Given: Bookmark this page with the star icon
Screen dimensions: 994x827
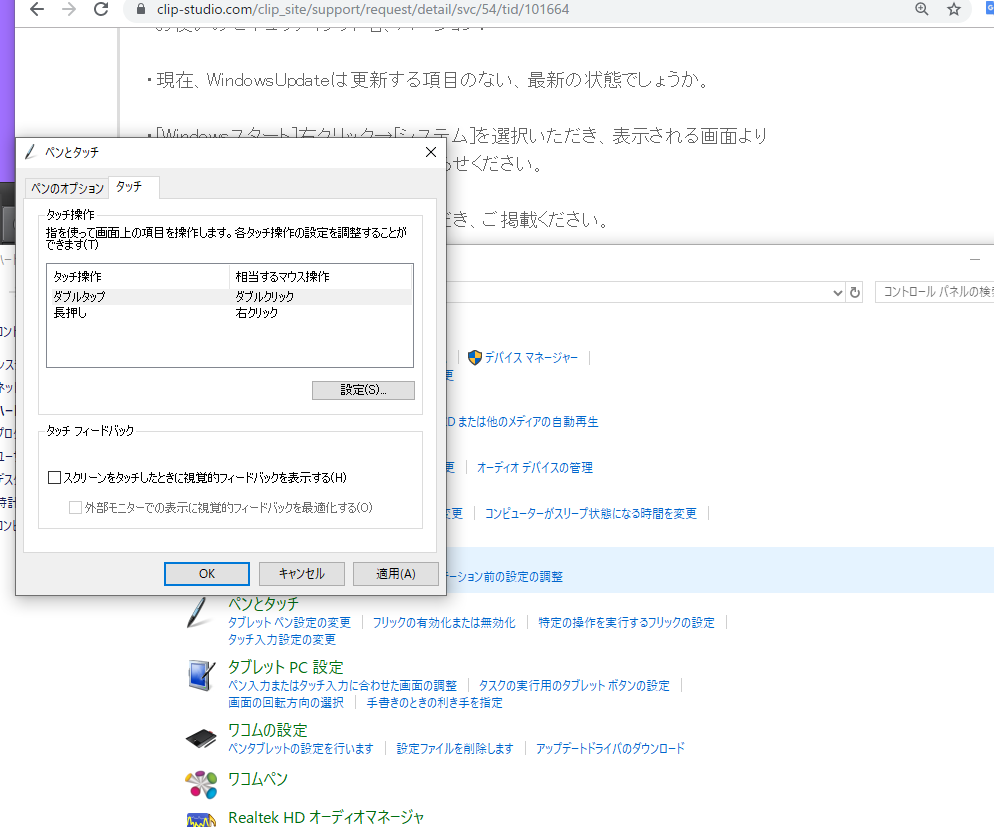Looking at the screenshot, I should click(953, 9).
